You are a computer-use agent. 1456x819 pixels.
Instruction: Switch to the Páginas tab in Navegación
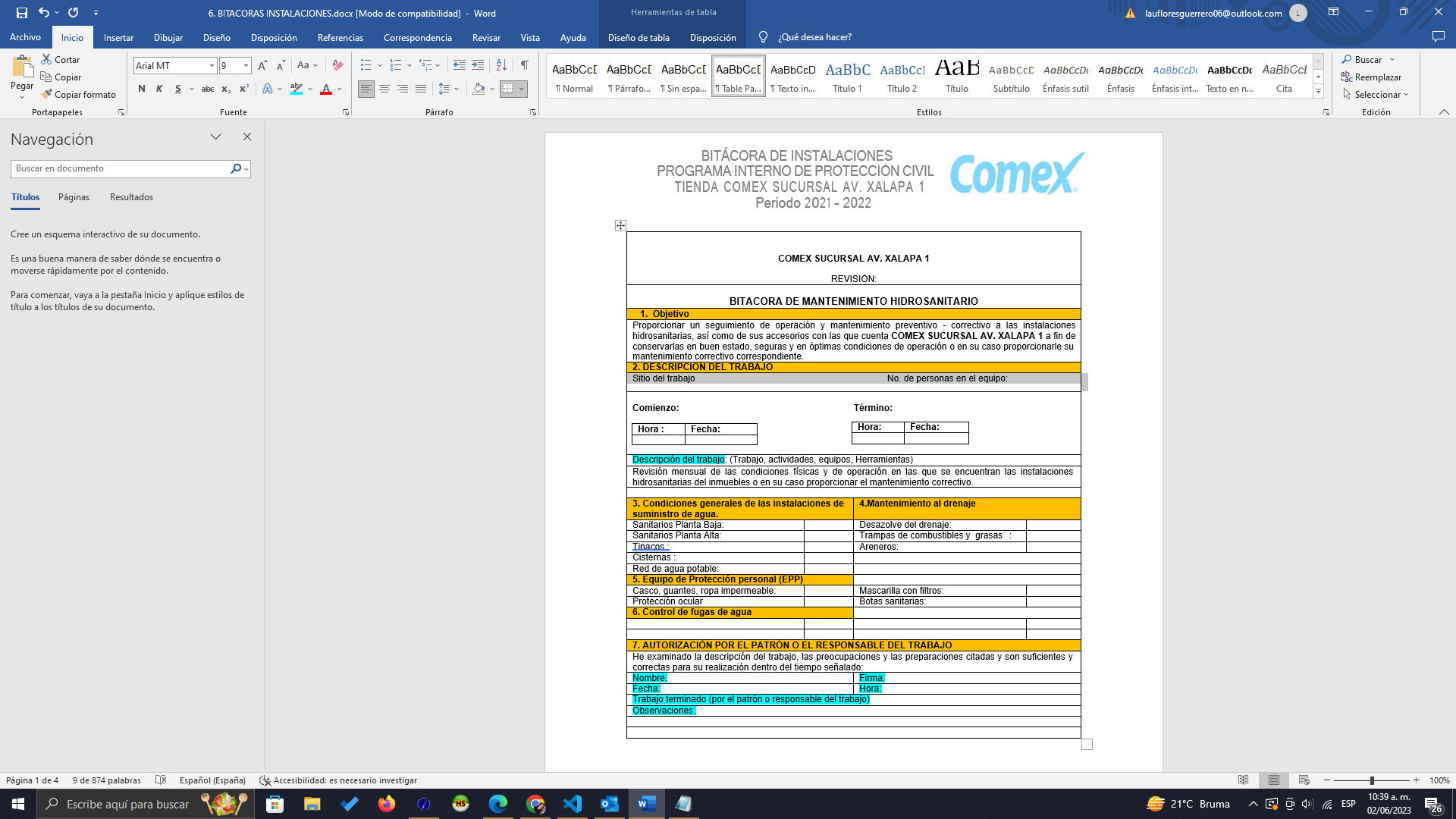click(x=74, y=197)
